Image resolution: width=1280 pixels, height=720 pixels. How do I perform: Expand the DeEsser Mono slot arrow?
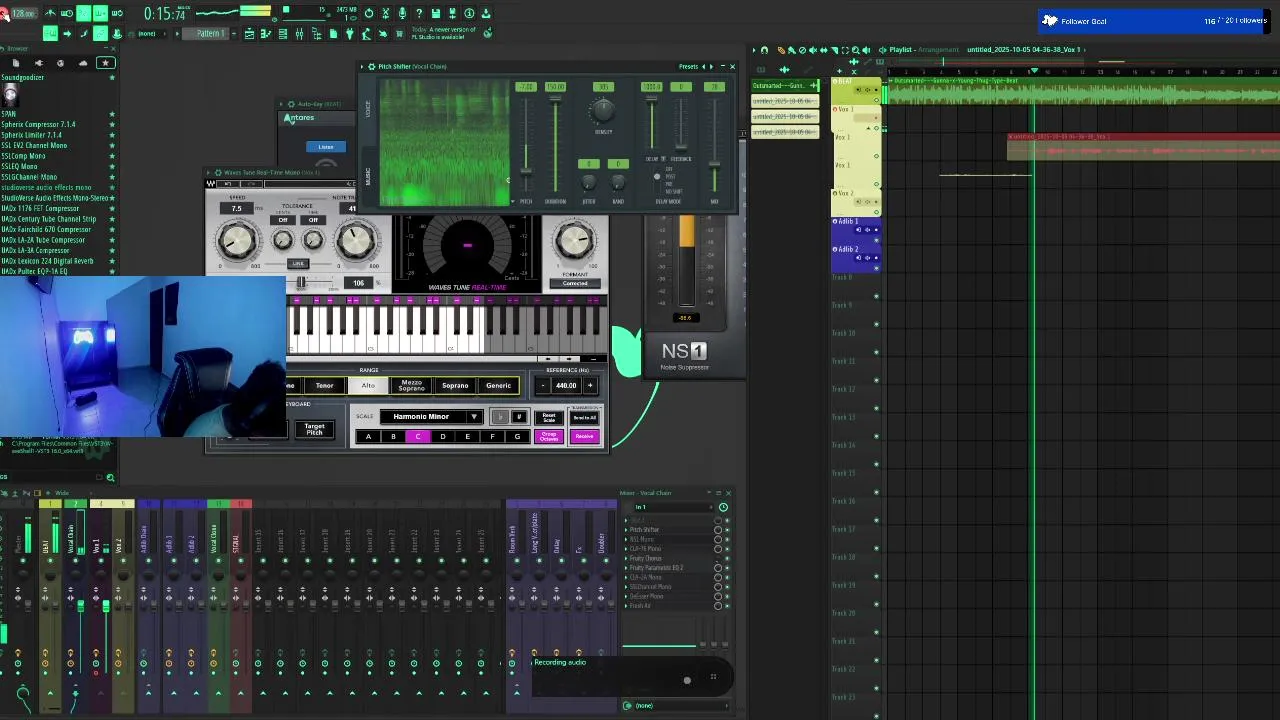pos(627,596)
